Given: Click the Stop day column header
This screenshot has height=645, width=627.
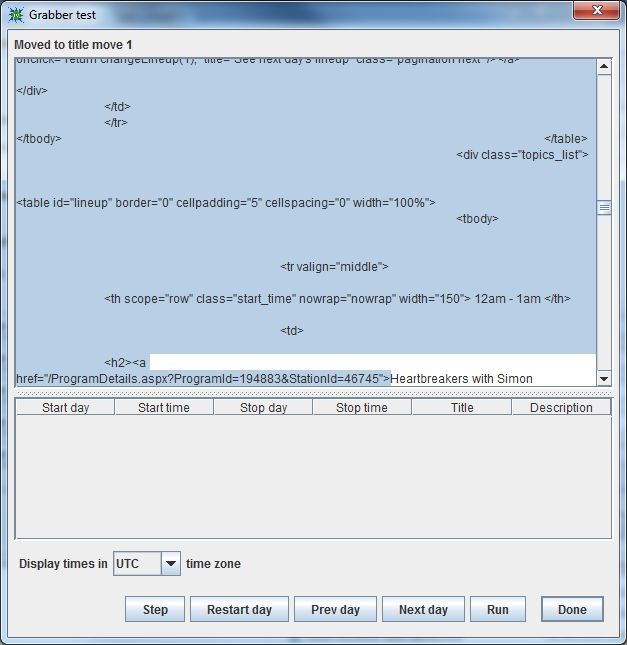Looking at the screenshot, I should [x=263, y=408].
